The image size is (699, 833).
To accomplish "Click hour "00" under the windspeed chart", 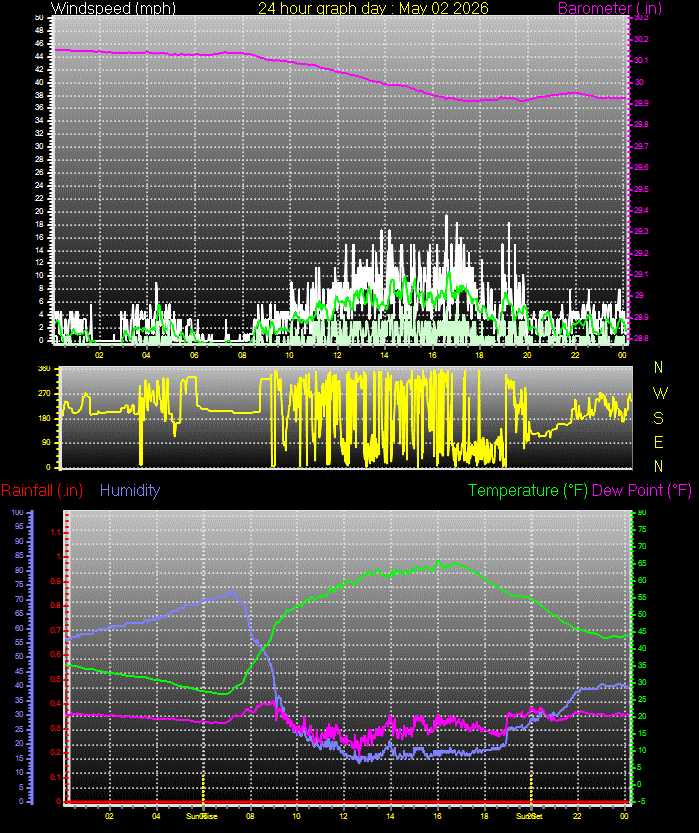I will click(623, 355).
